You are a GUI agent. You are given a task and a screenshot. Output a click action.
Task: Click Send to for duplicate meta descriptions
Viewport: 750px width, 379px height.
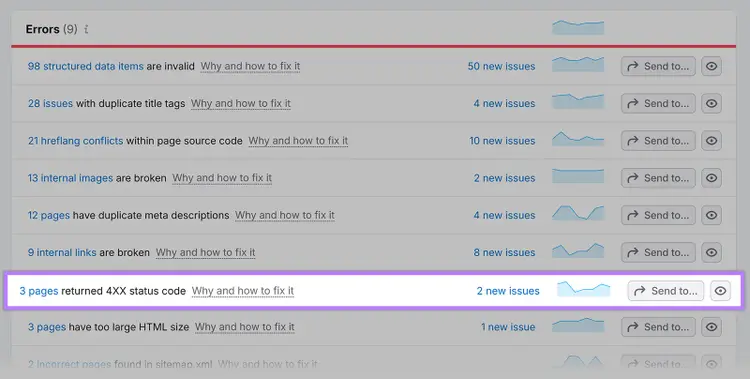point(658,215)
